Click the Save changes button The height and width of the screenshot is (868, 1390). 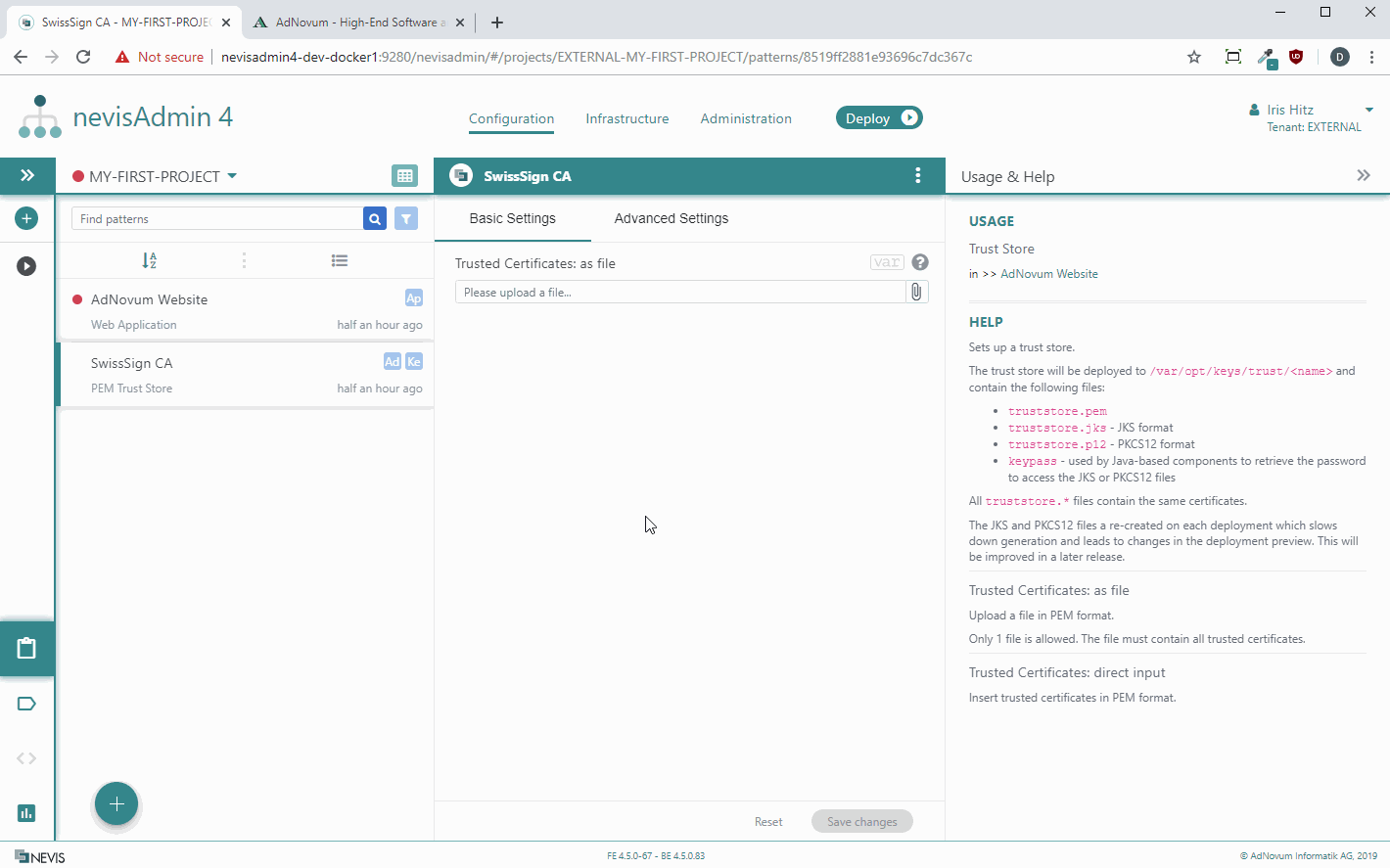(862, 822)
